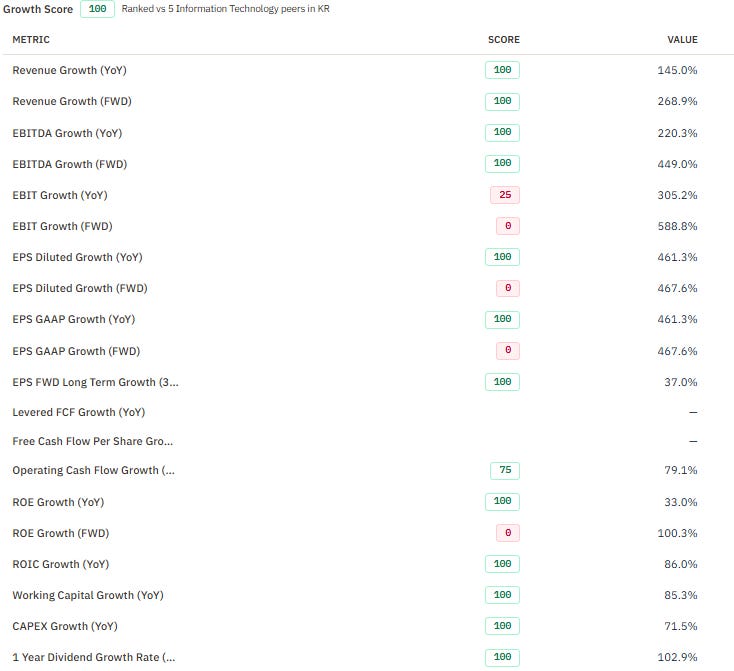This screenshot has height=671, width=734.
Task: Click score badge 0 for EPS GAAP Growth (FWD)
Action: point(508,350)
